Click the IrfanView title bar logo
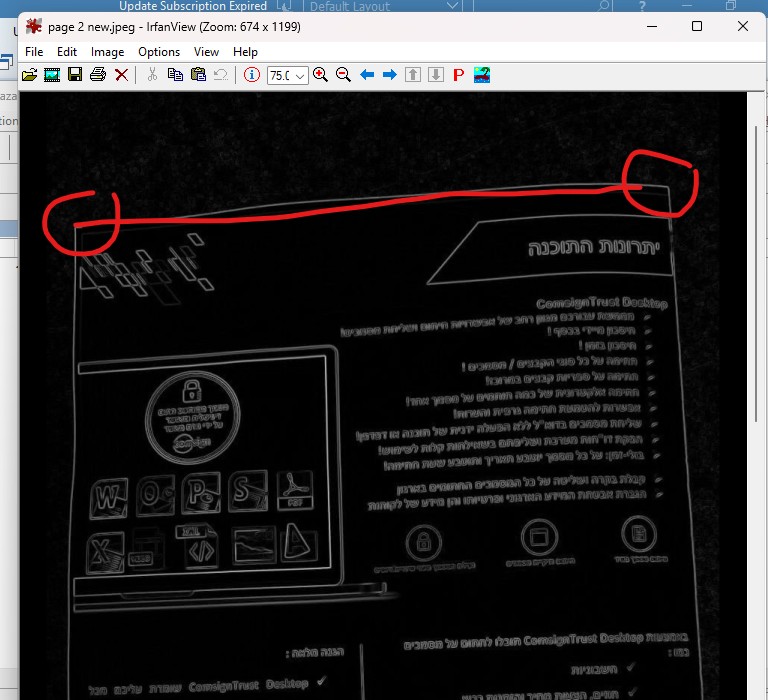 point(34,26)
